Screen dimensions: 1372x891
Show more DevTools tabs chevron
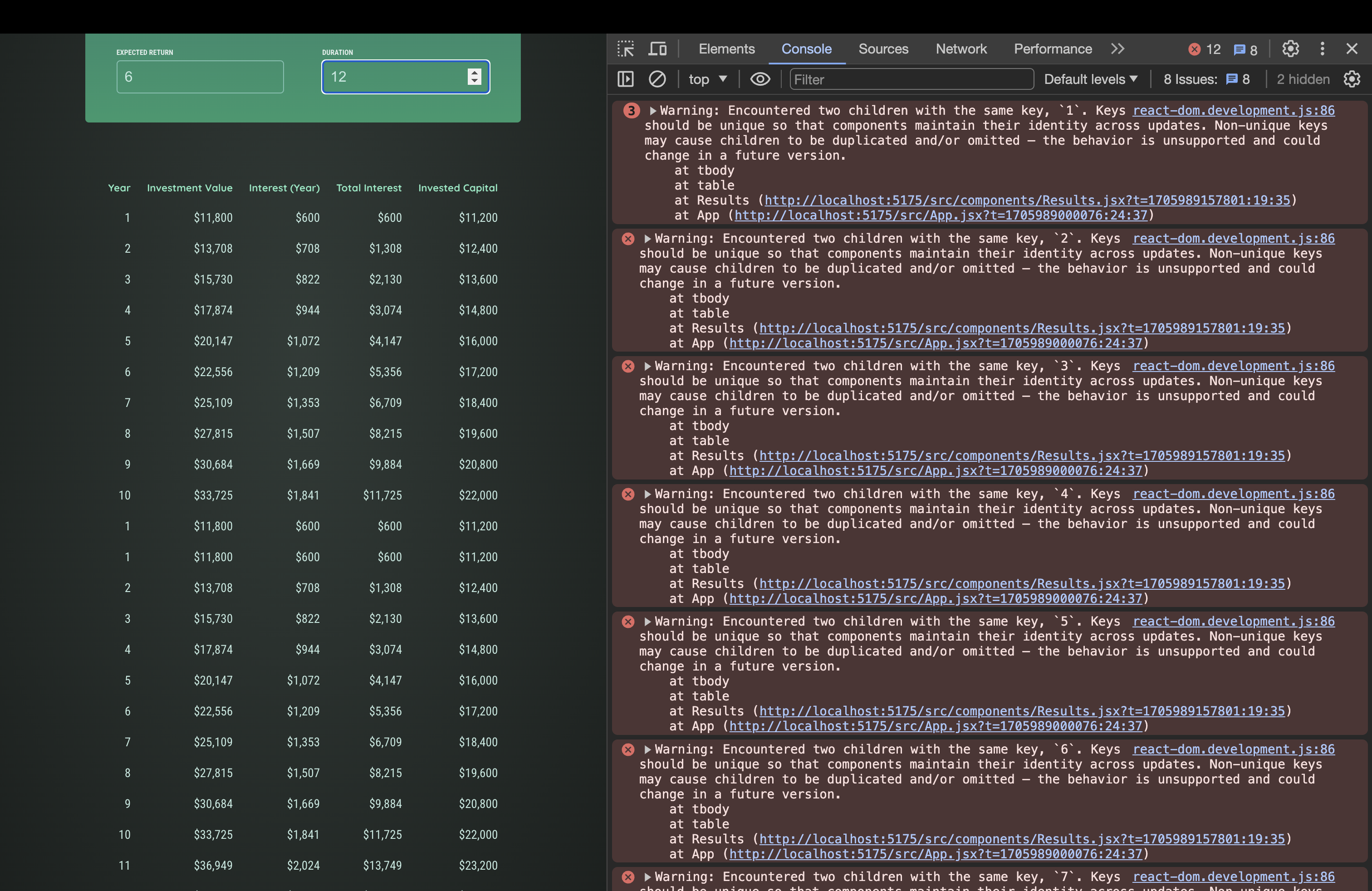tap(1118, 49)
